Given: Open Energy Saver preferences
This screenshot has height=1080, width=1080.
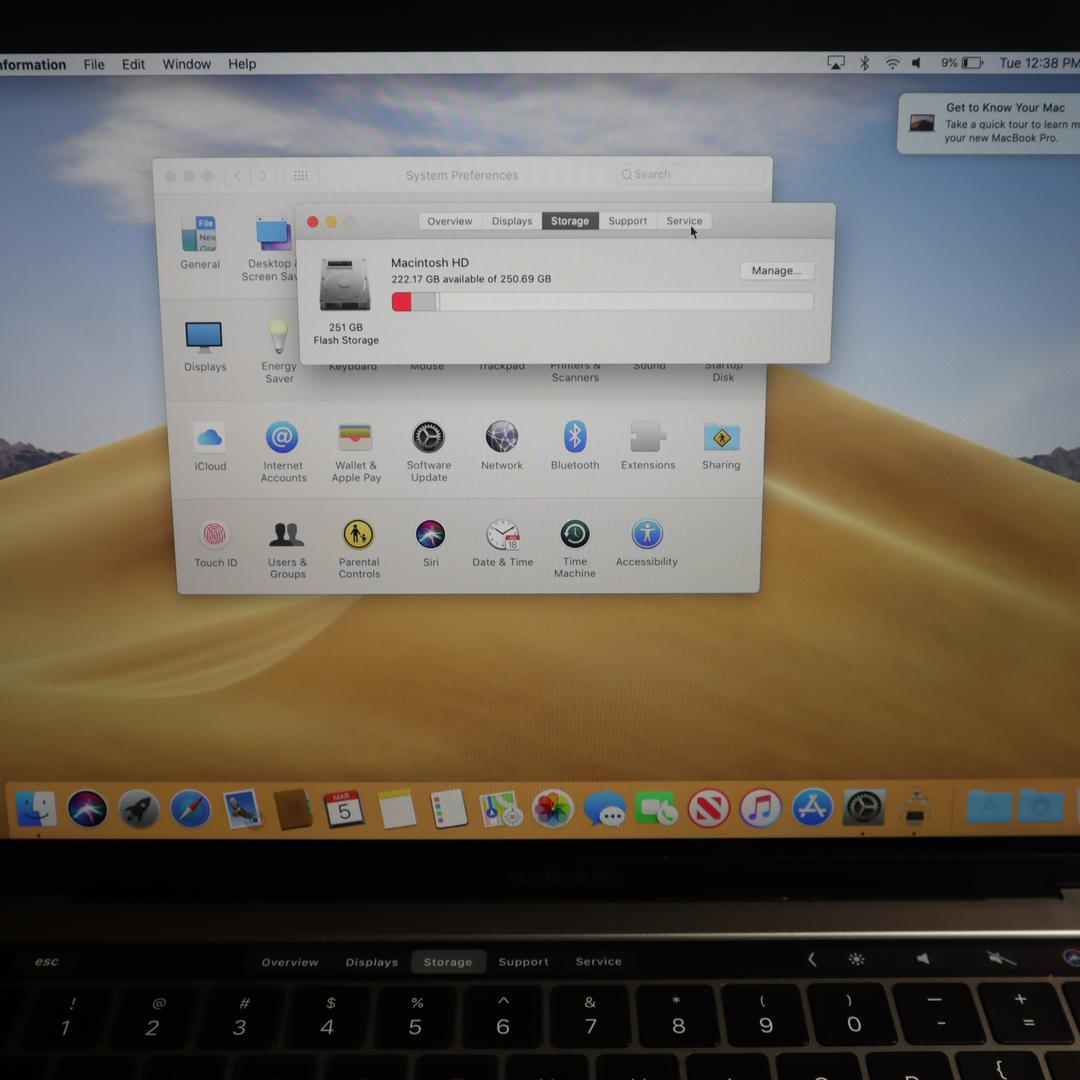Looking at the screenshot, I should (x=278, y=338).
